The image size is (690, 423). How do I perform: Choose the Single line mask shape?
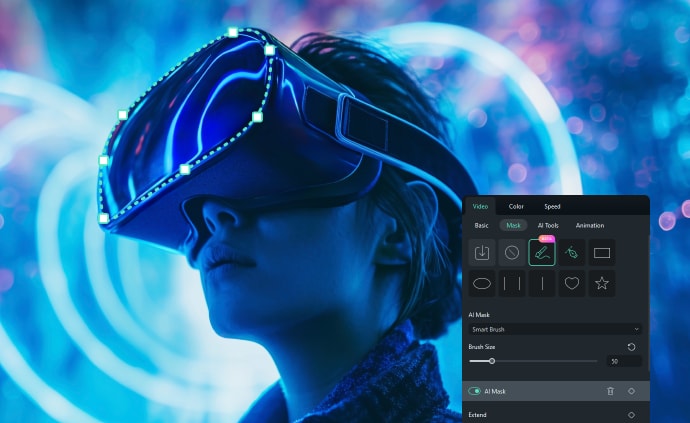pos(542,283)
